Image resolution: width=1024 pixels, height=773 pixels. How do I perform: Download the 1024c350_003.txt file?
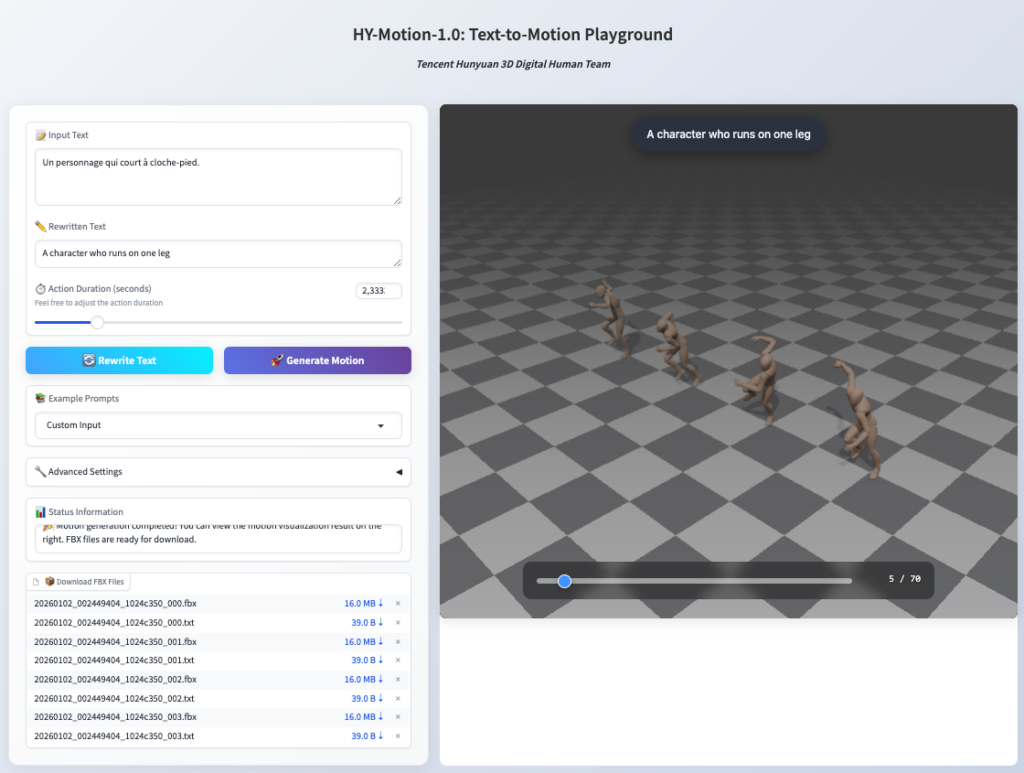click(364, 736)
